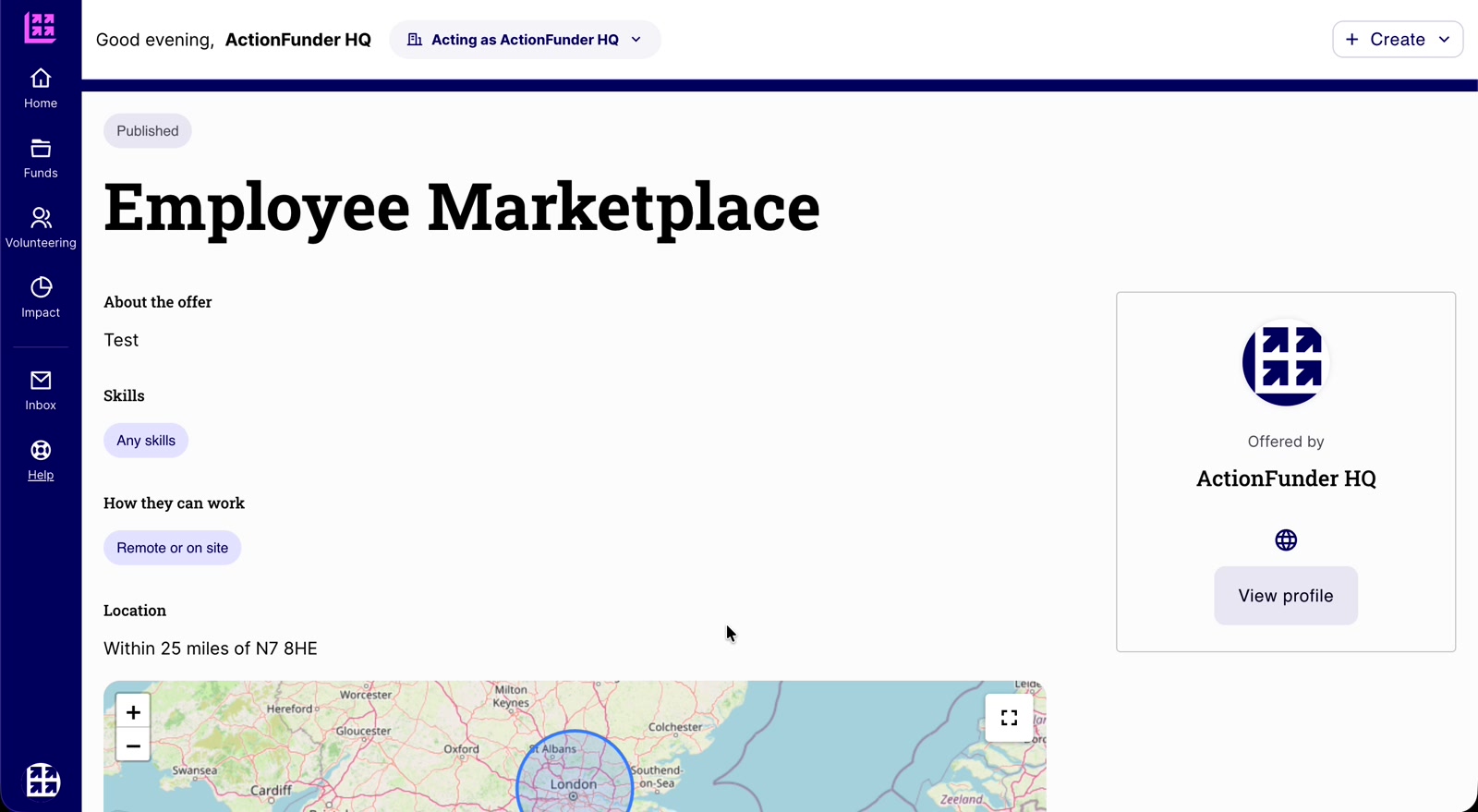Open the Create dropdown menu
1478x812 pixels.
(1398, 40)
